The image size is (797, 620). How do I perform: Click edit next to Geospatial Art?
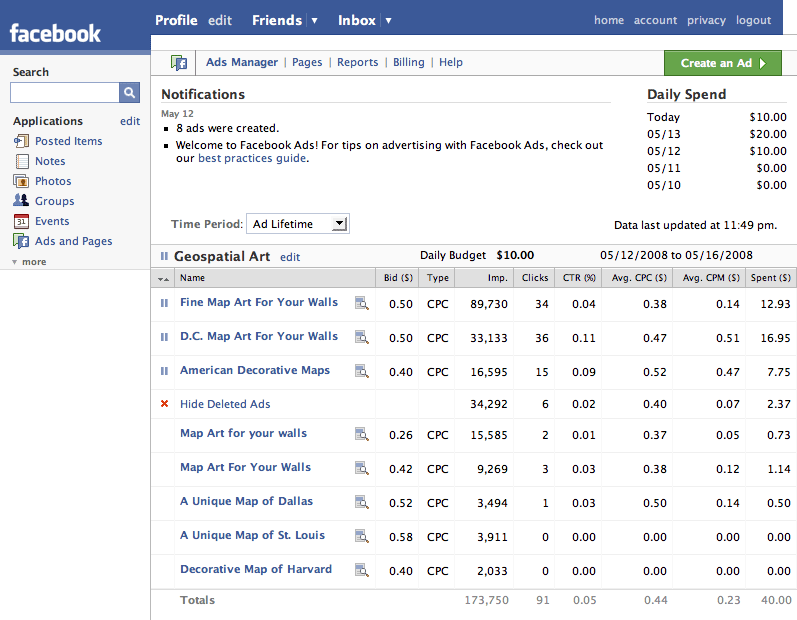pyautogui.click(x=290, y=257)
